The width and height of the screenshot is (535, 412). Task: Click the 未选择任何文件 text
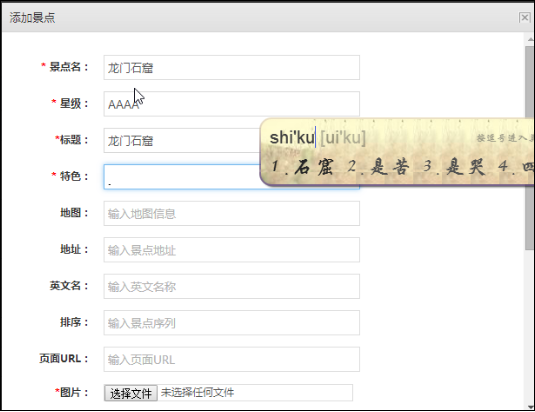[x=197, y=393]
